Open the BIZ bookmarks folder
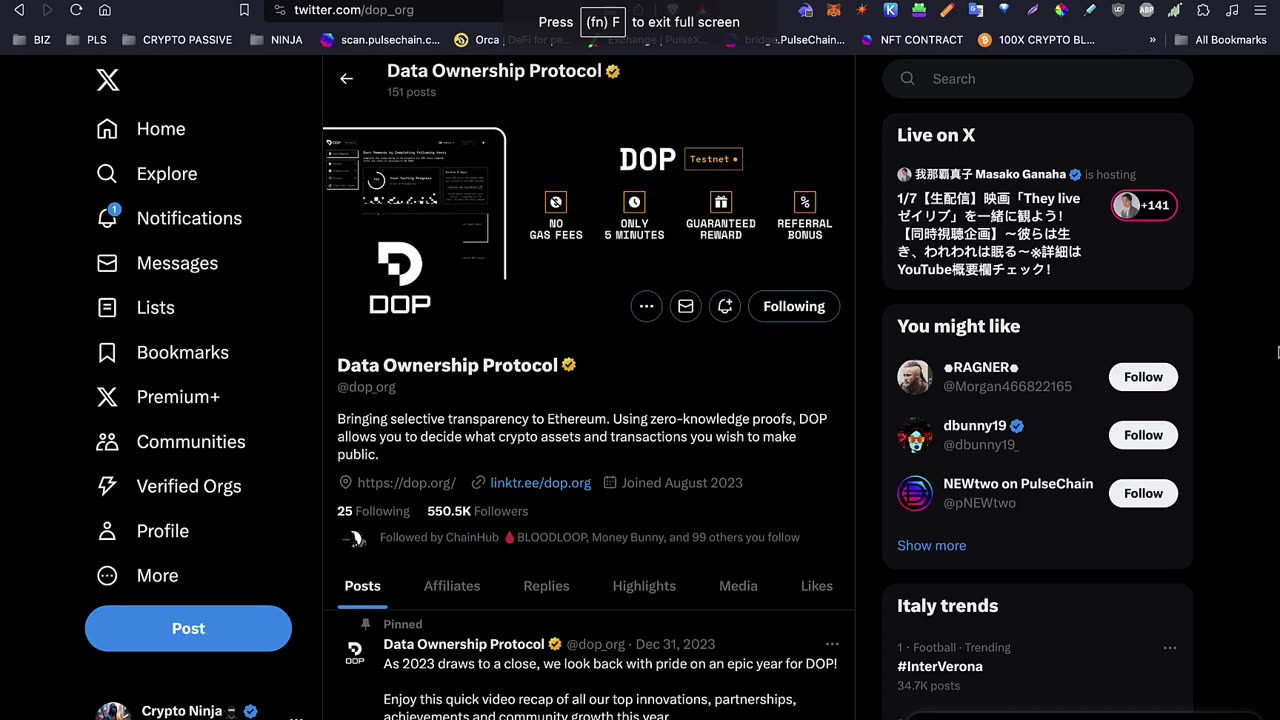1280x720 pixels. (x=32, y=40)
